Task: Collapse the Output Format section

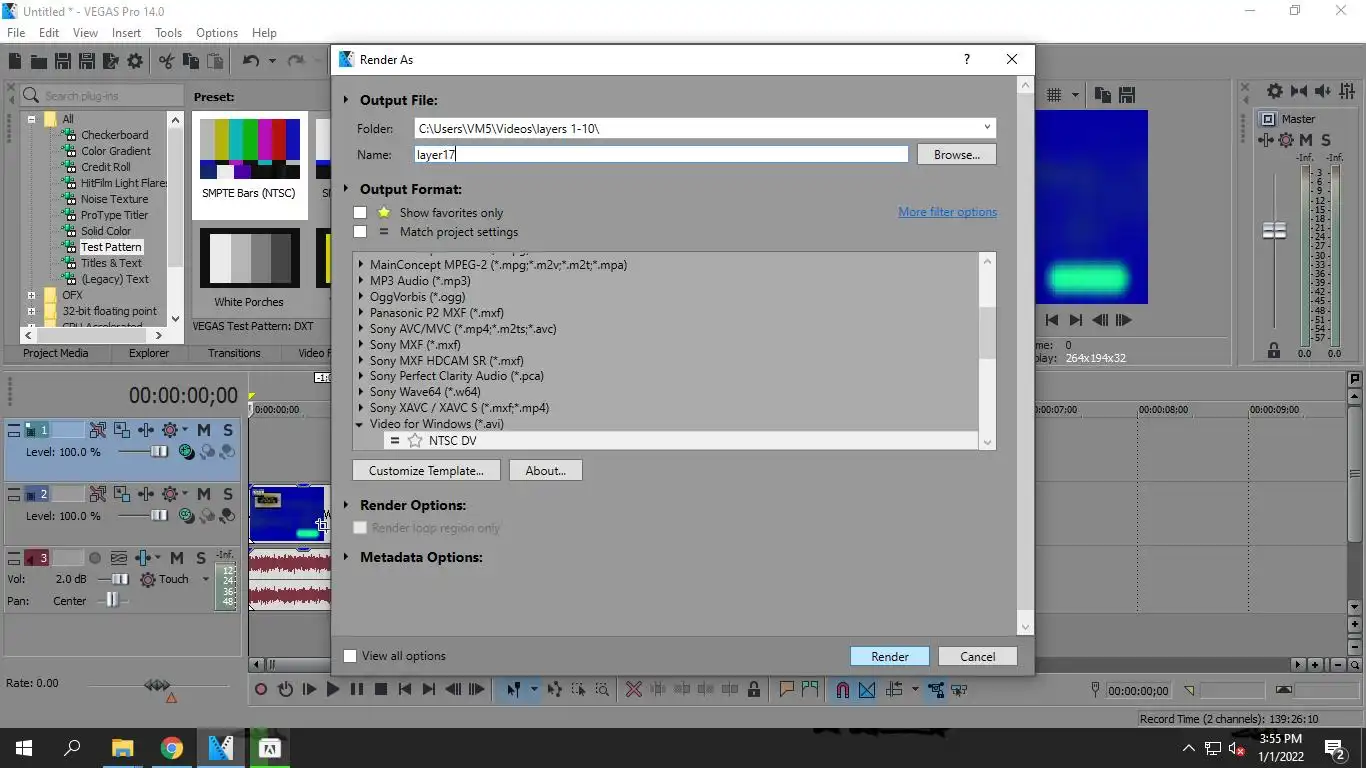Action: click(347, 189)
